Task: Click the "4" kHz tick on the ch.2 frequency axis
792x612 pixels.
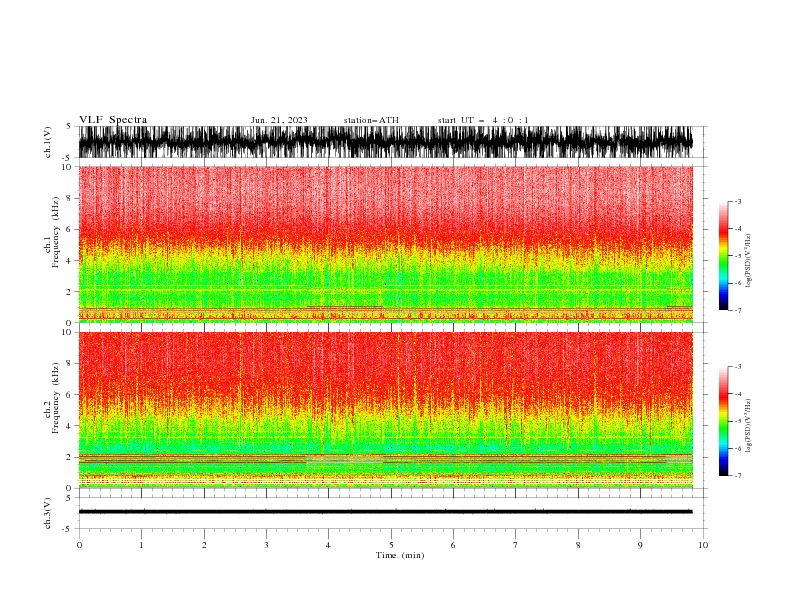Action: click(x=69, y=426)
